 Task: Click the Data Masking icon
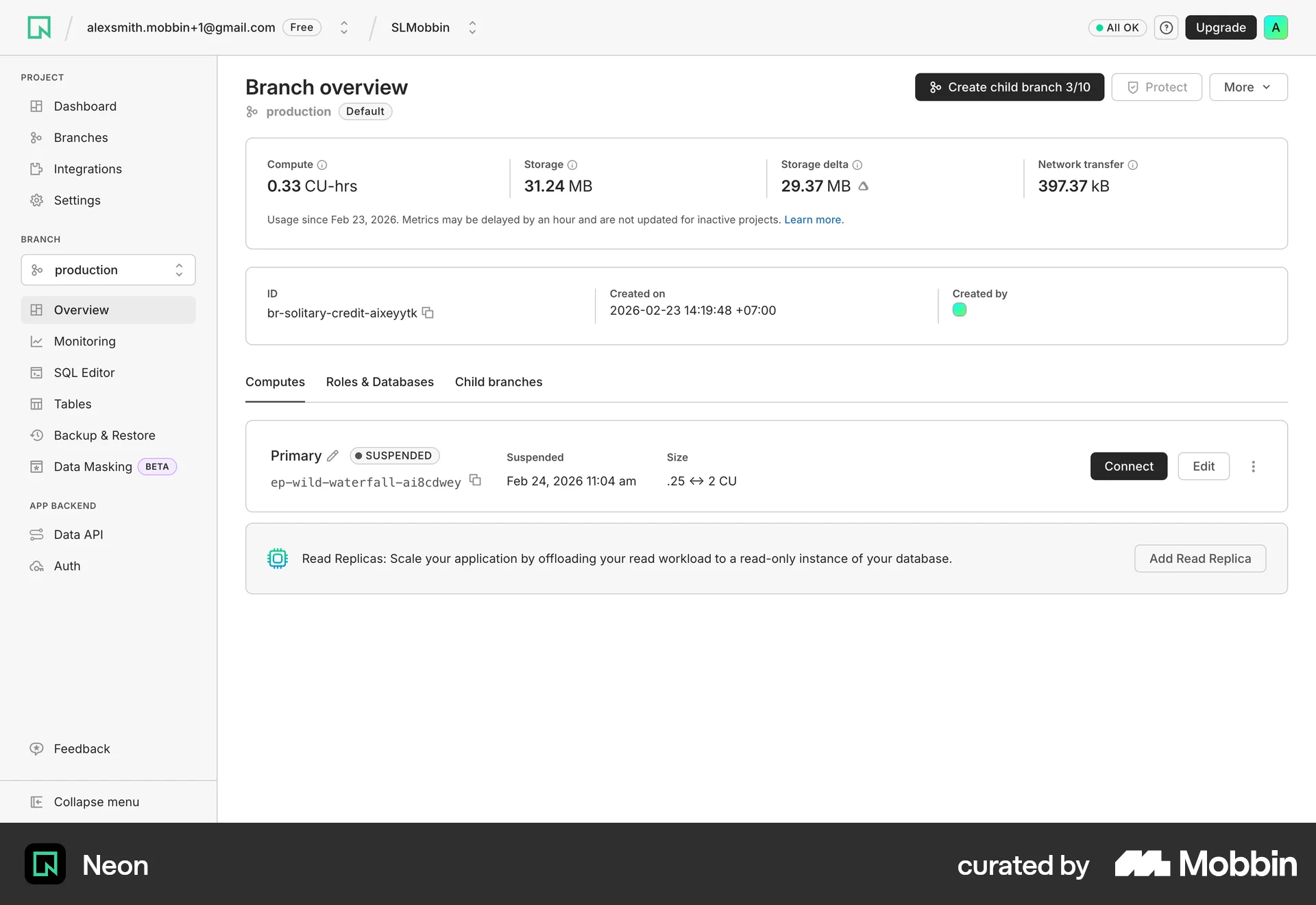(36, 467)
